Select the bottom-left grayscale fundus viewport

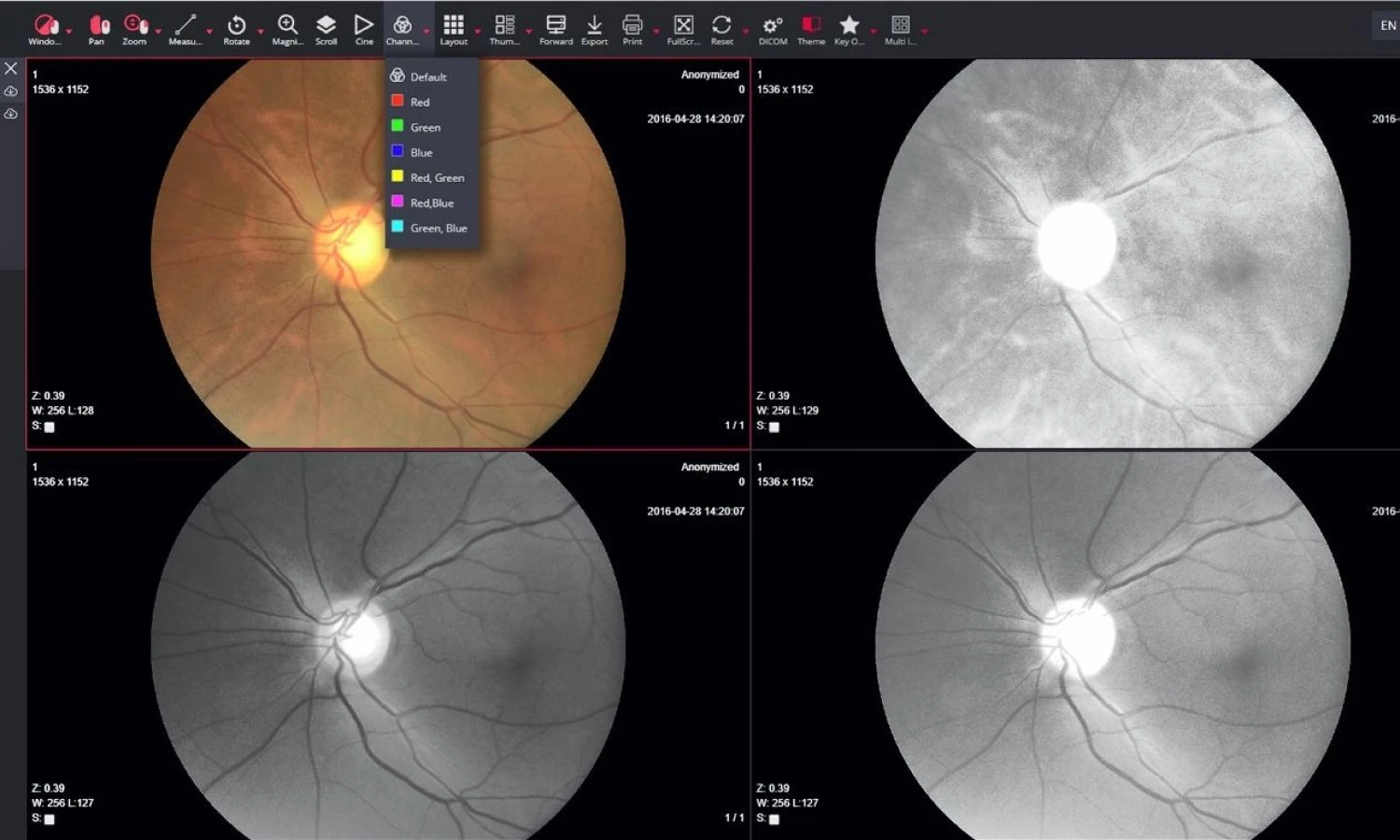(388, 645)
